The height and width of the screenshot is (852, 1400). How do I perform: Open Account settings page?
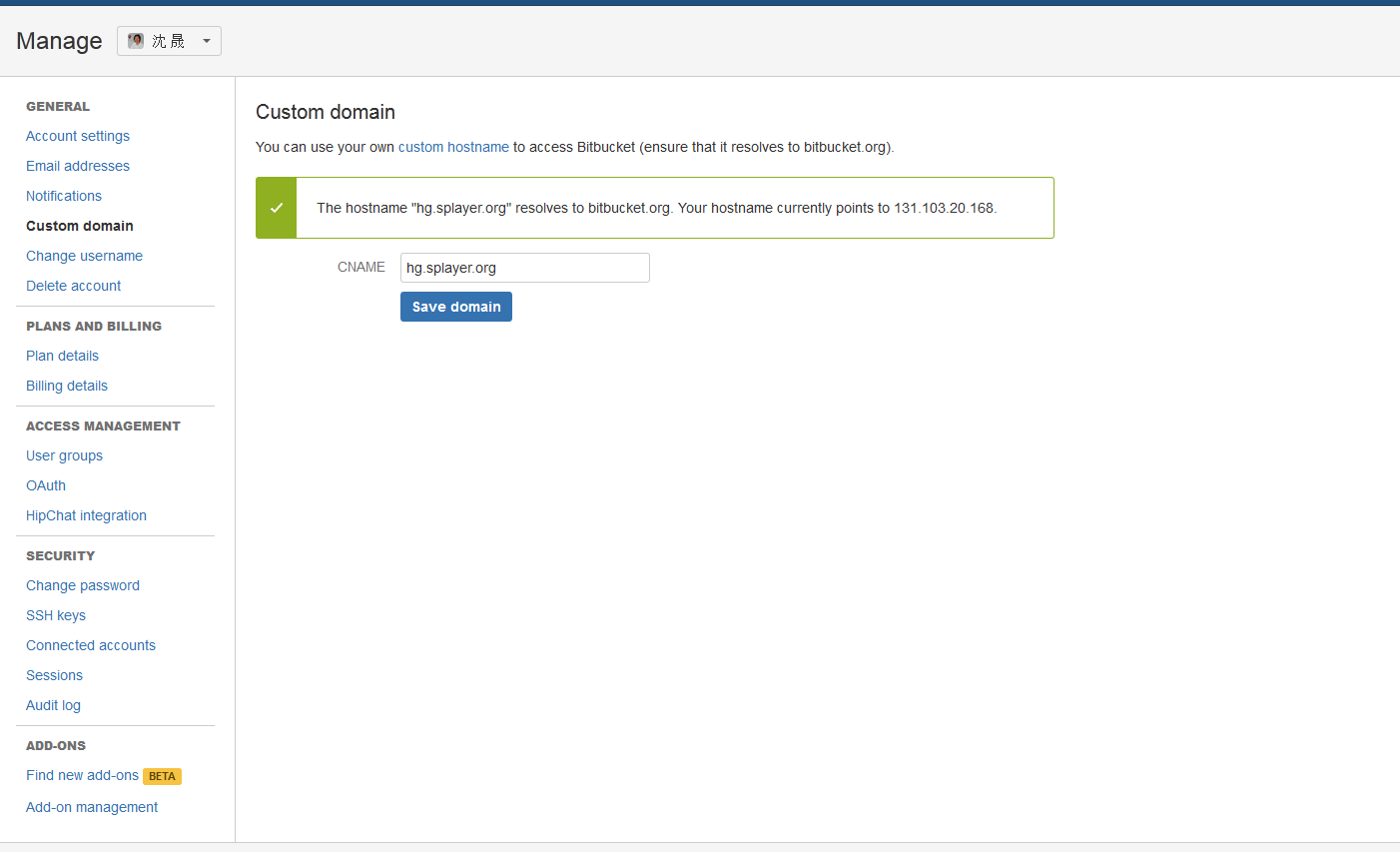[x=78, y=136]
